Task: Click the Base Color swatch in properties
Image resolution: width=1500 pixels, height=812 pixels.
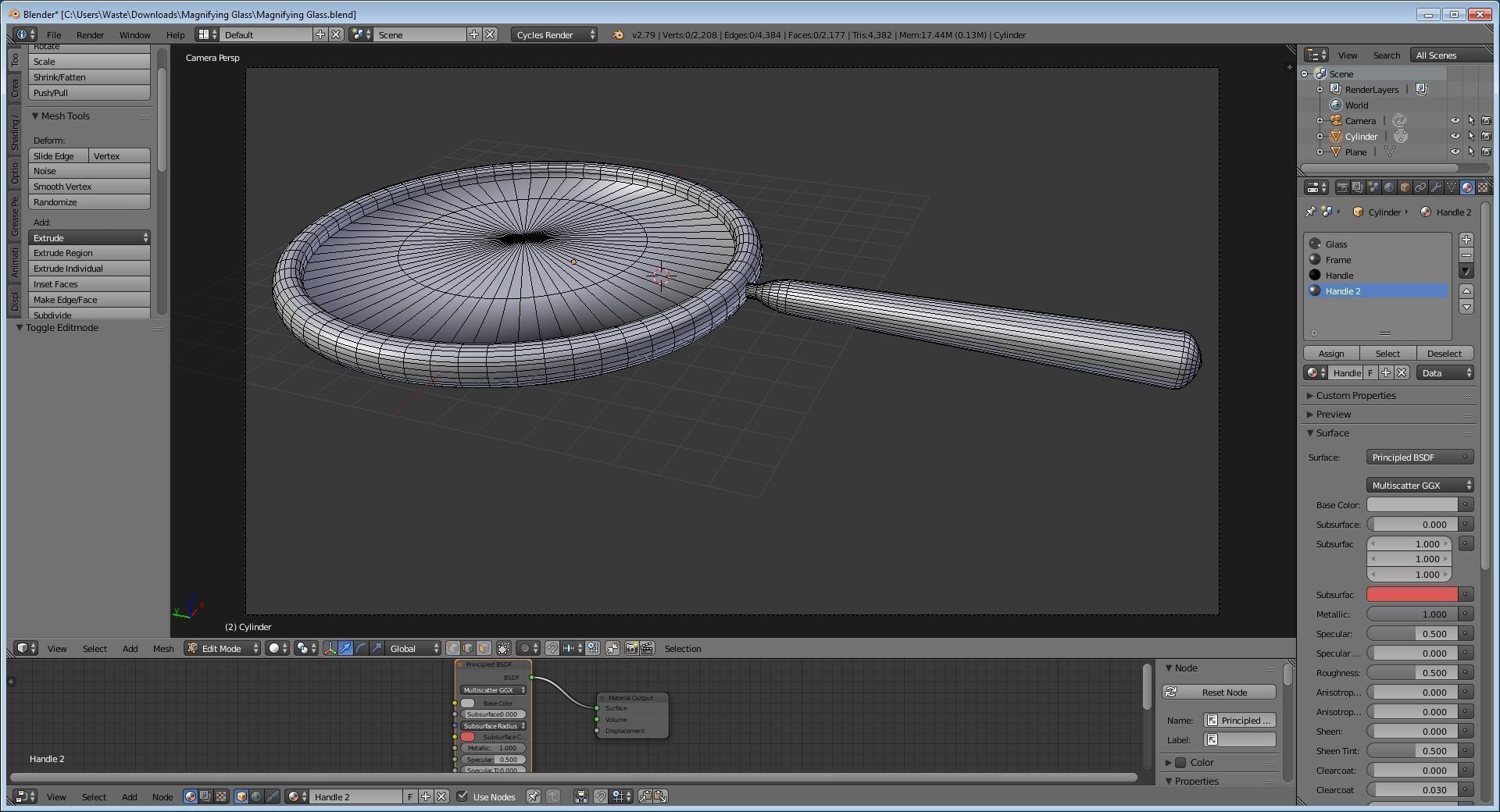Action: 1412,505
